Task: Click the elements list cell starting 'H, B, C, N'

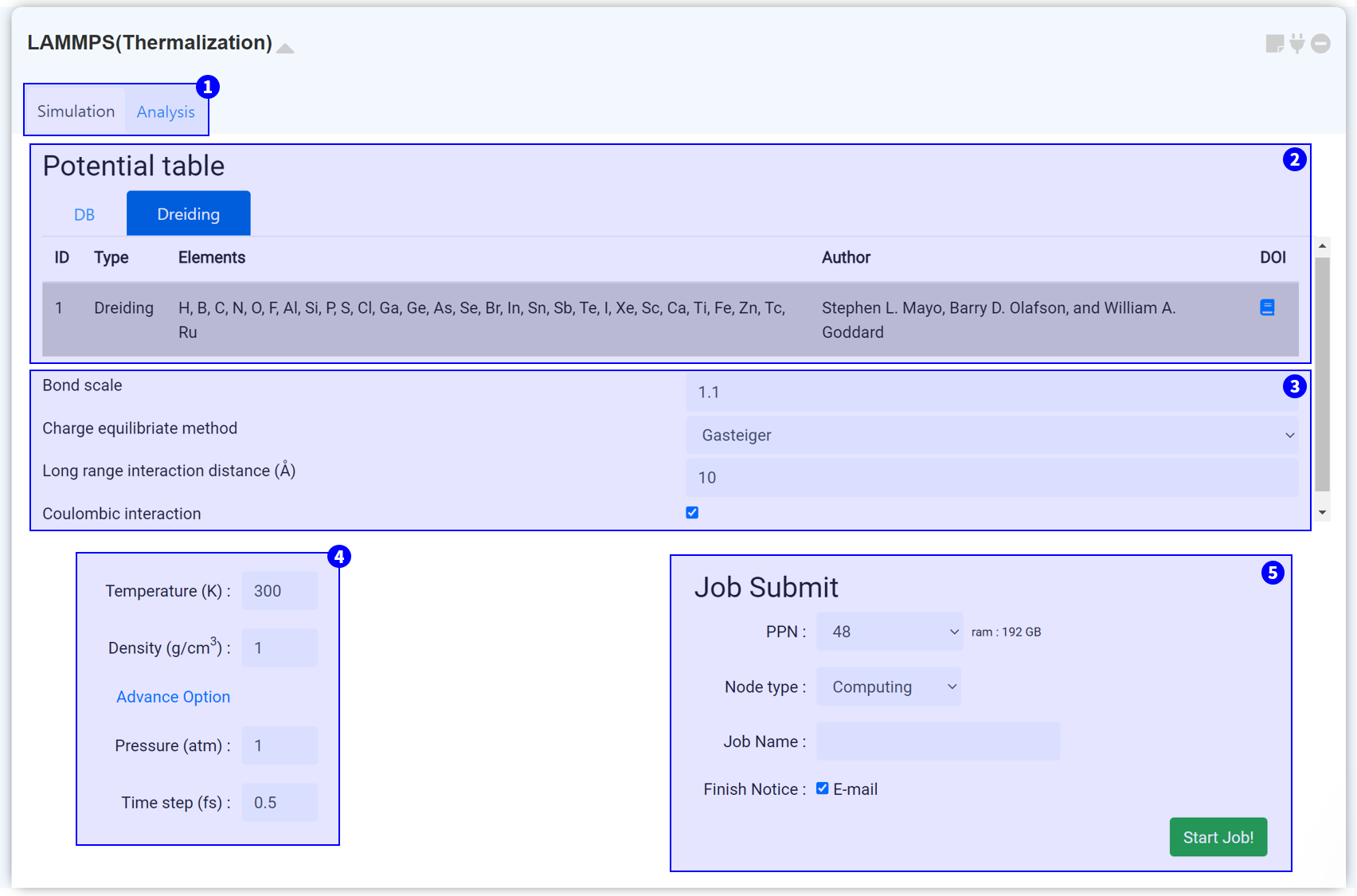Action: [482, 319]
